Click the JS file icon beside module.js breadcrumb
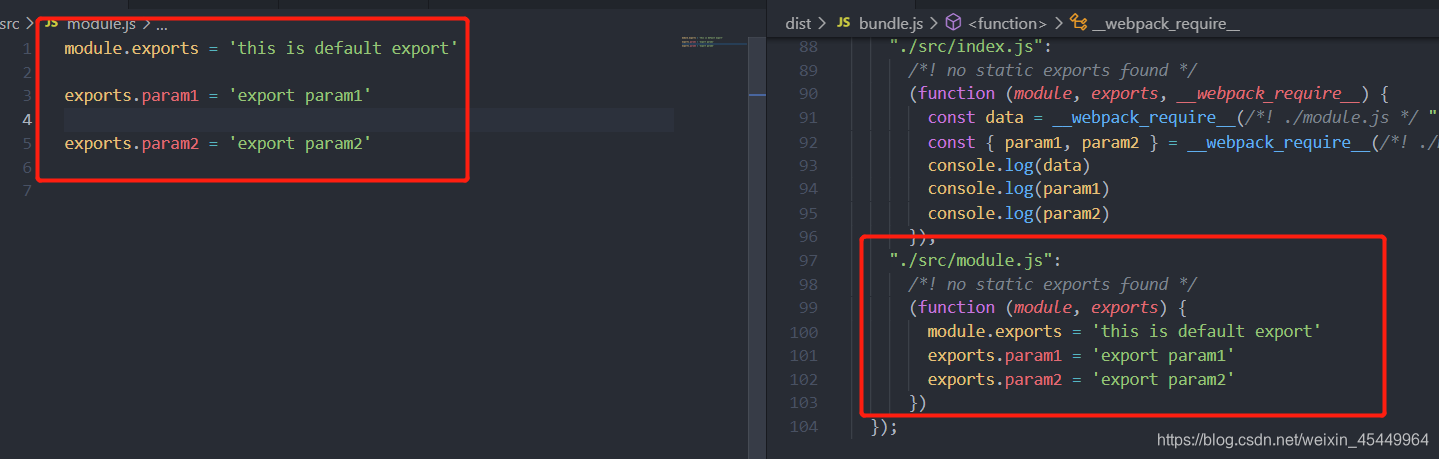This screenshot has height=459, width=1439. 51,23
